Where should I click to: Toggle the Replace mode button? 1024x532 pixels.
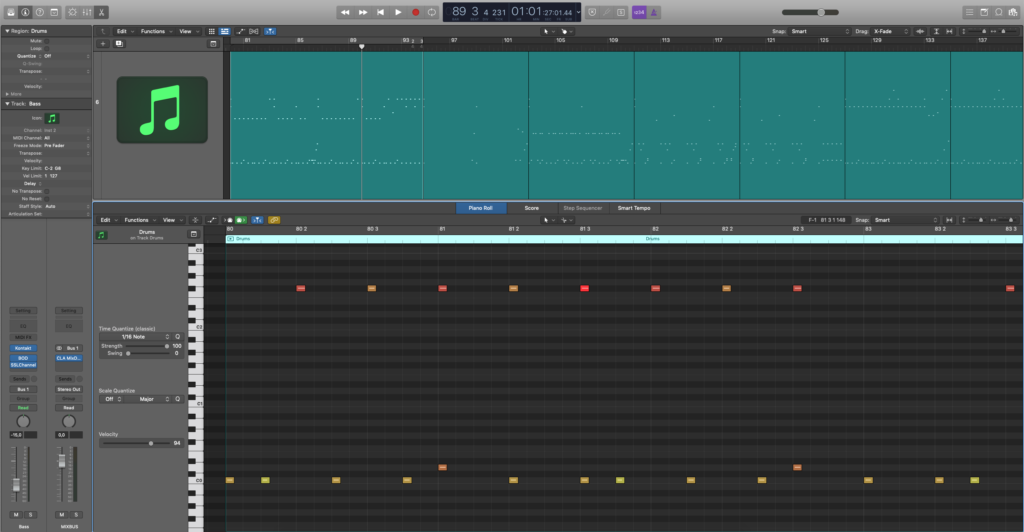point(592,12)
